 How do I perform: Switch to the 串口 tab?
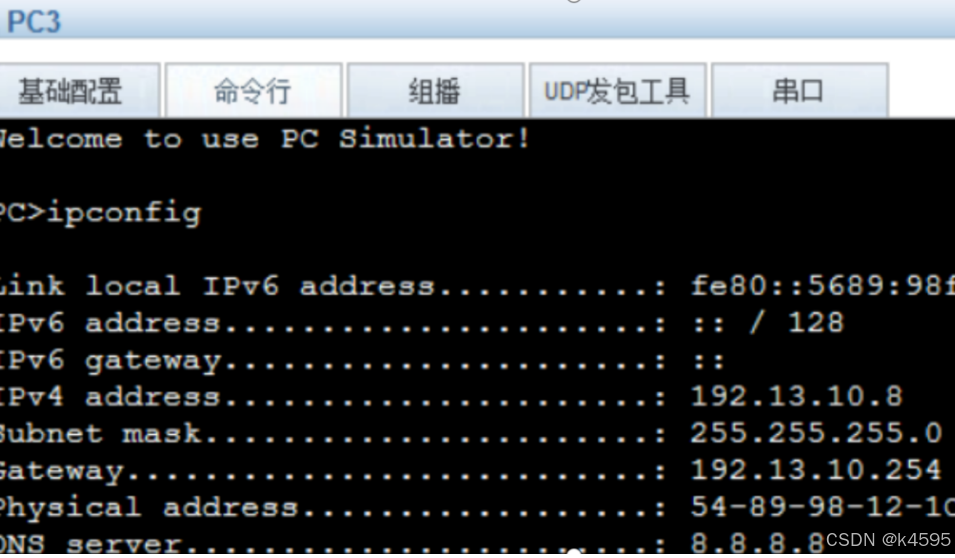[799, 91]
